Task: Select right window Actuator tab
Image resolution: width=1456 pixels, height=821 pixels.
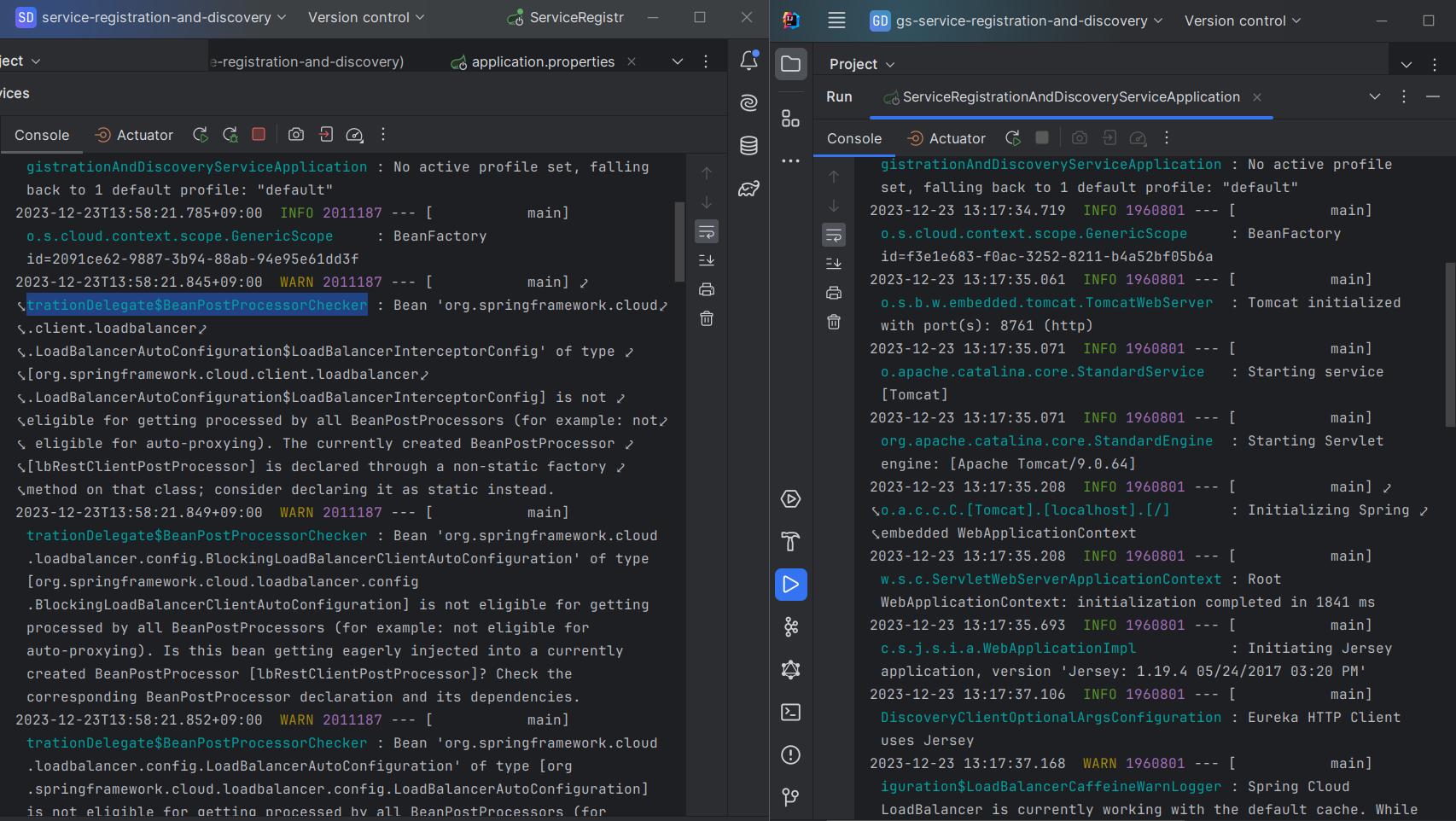Action: [946, 138]
